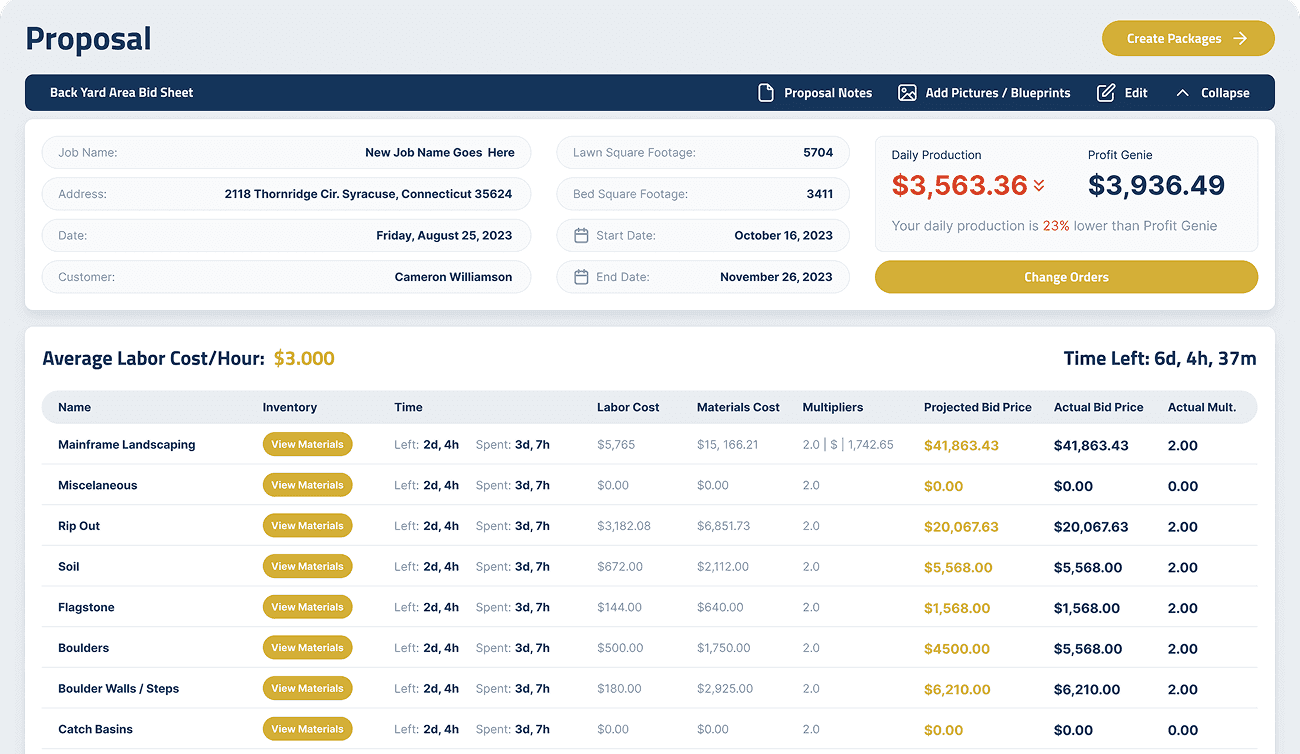Select the Rip Out row name
This screenshot has width=1300, height=754.
click(79, 526)
